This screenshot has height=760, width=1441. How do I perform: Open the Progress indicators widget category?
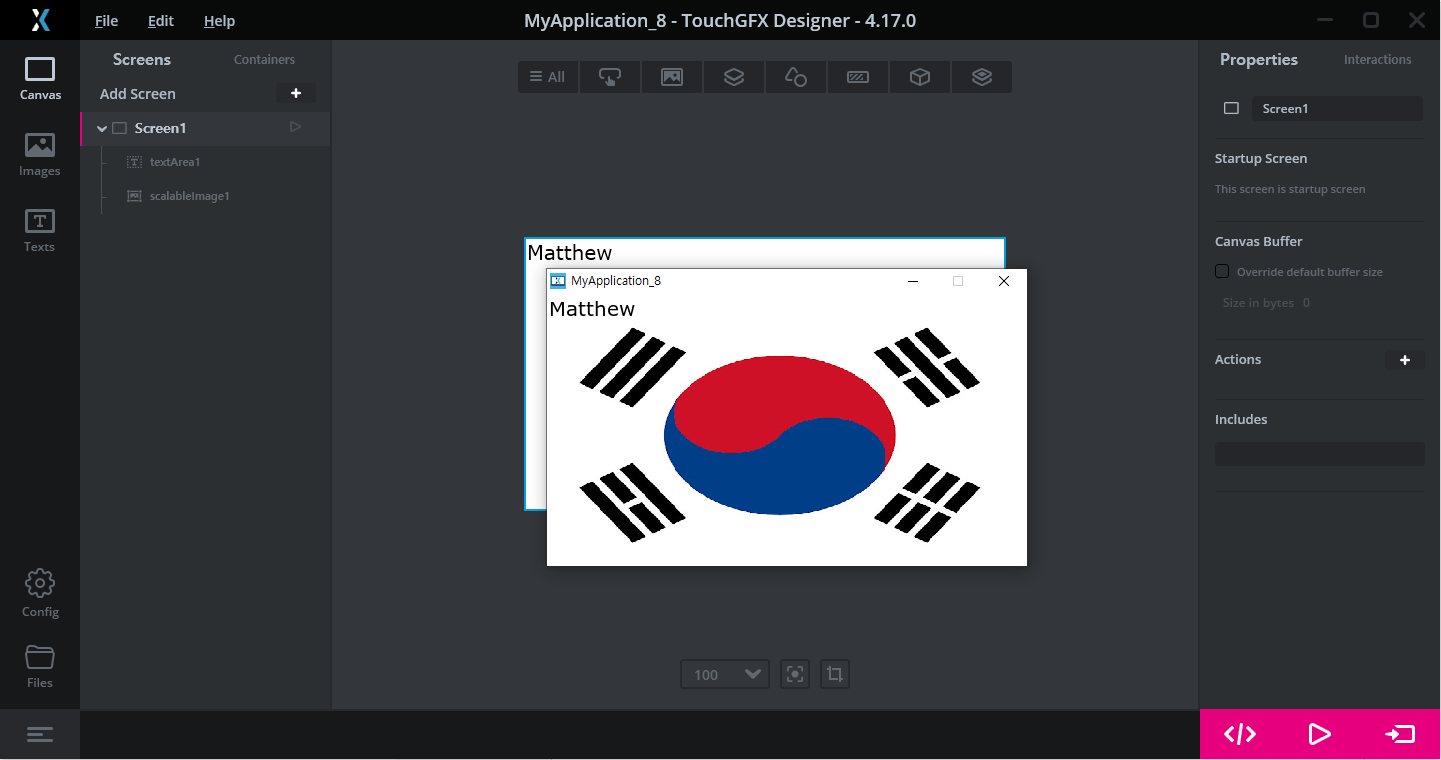858,77
